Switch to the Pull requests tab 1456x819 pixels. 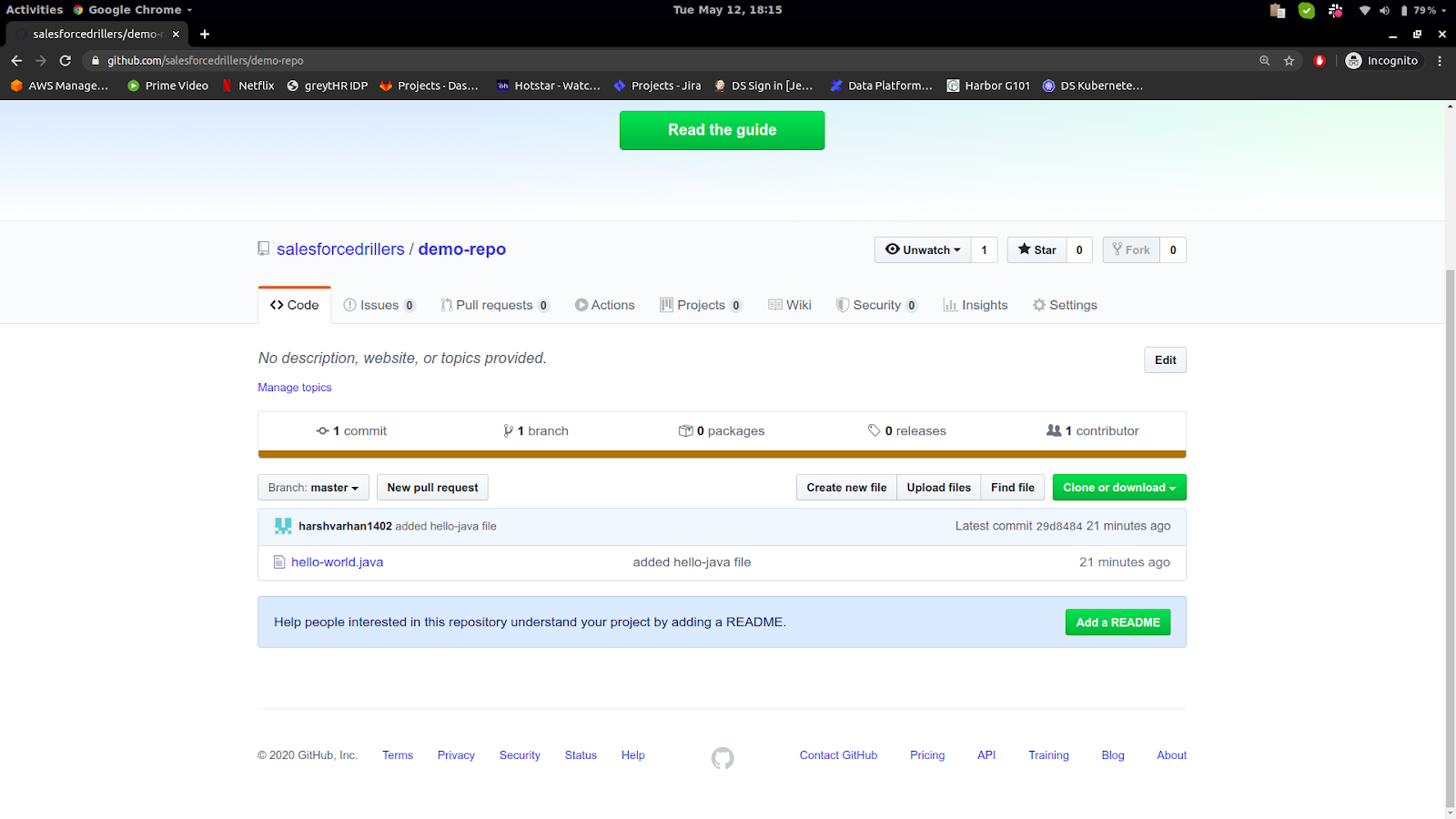tap(495, 305)
